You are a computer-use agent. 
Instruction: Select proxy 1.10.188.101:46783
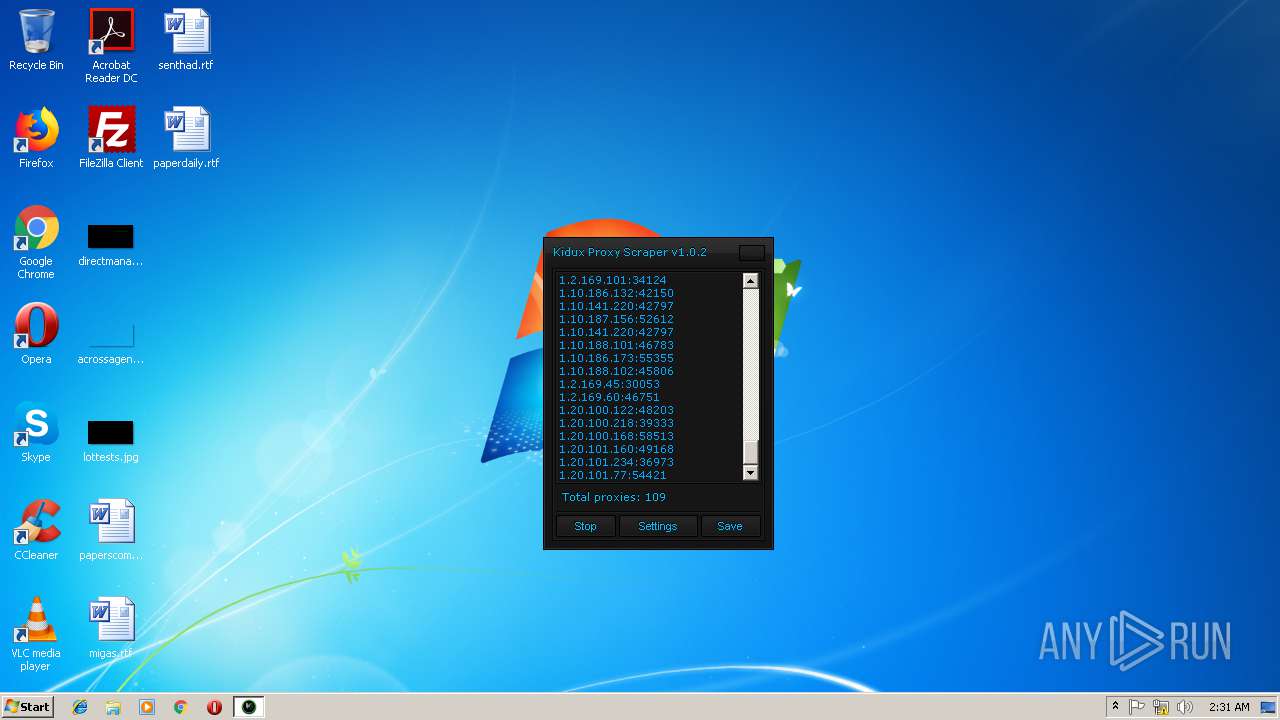[x=616, y=345]
